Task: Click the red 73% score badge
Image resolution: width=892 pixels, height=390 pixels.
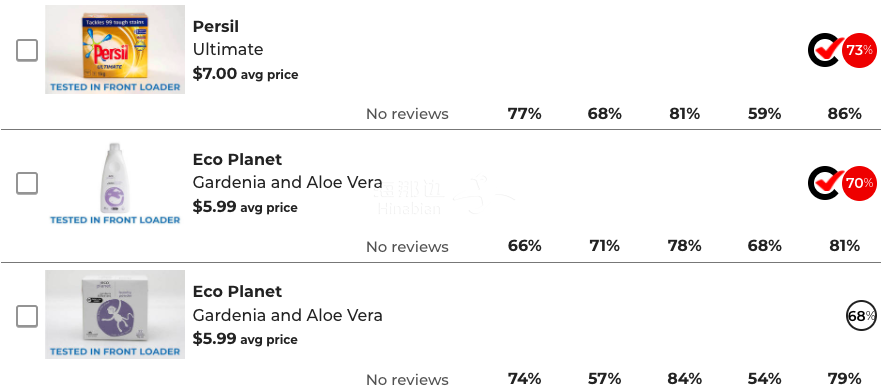Action: (x=859, y=50)
